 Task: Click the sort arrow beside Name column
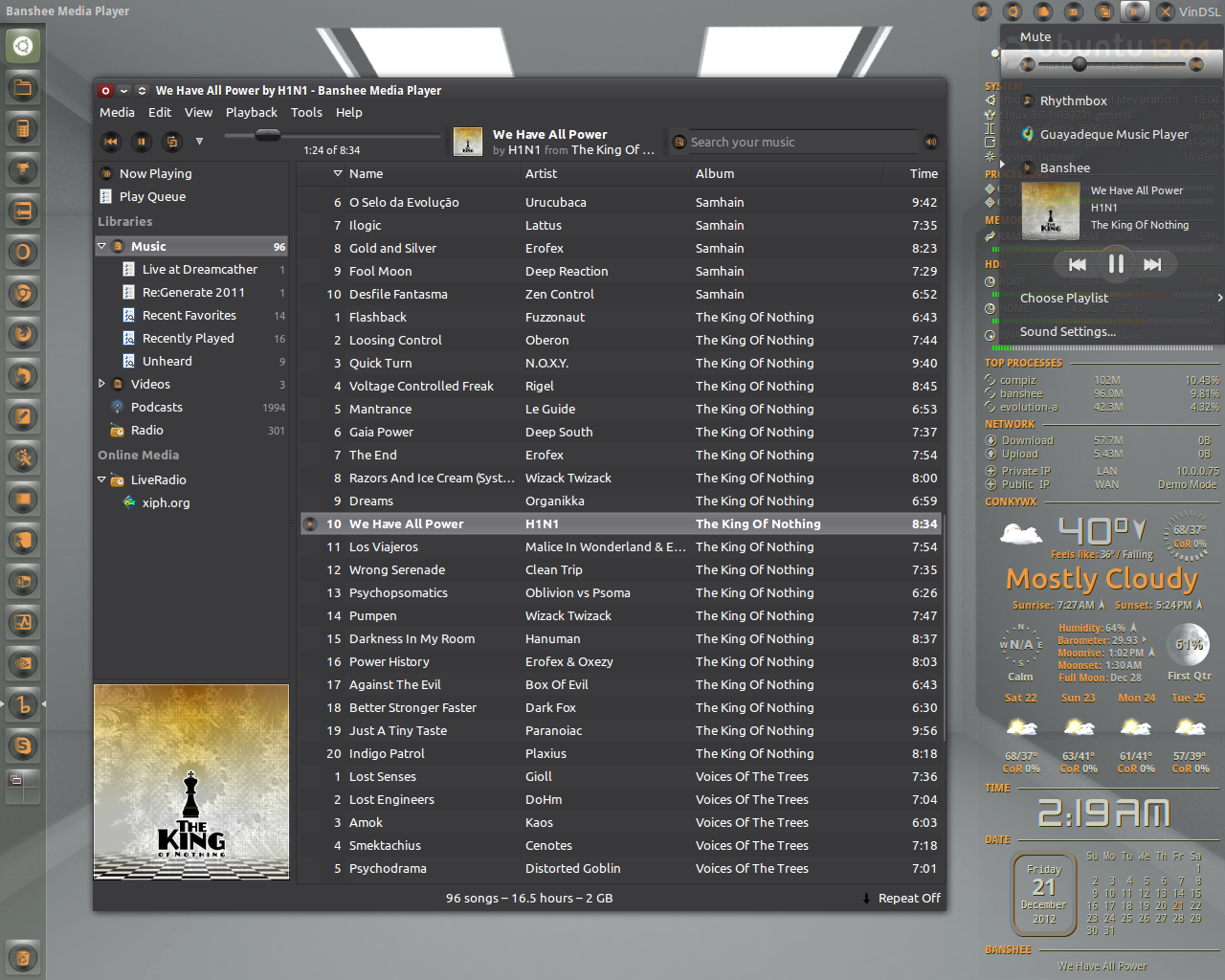[337, 173]
